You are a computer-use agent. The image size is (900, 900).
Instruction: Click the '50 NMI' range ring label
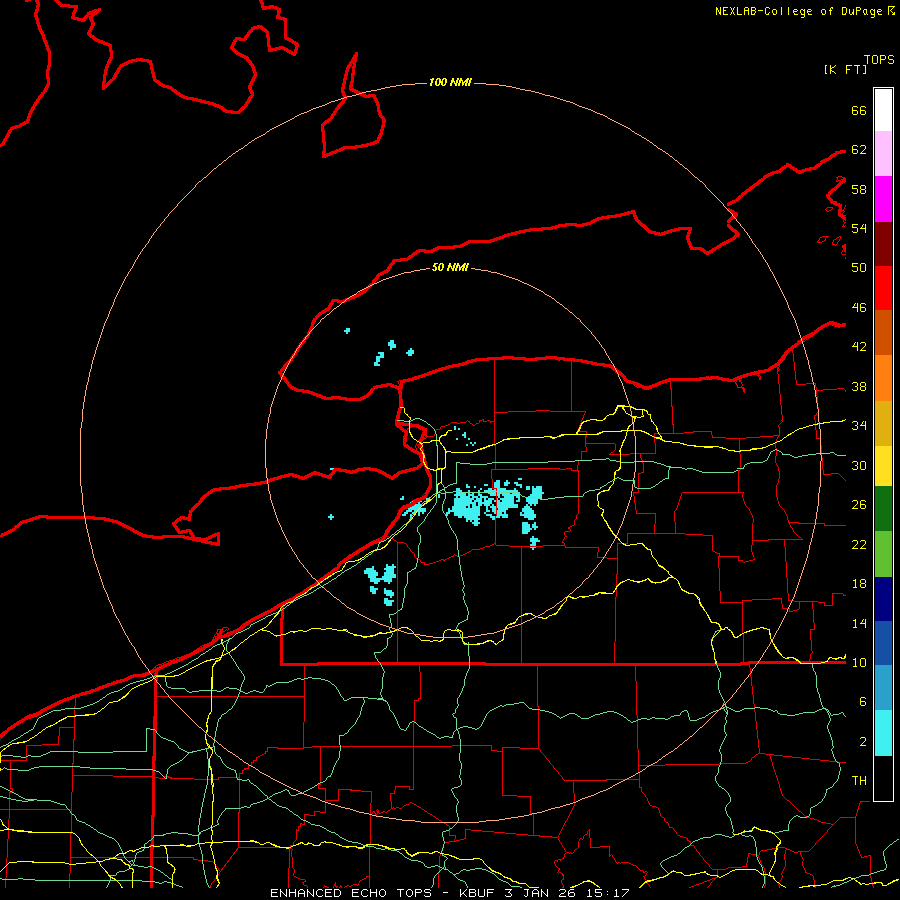click(x=450, y=267)
